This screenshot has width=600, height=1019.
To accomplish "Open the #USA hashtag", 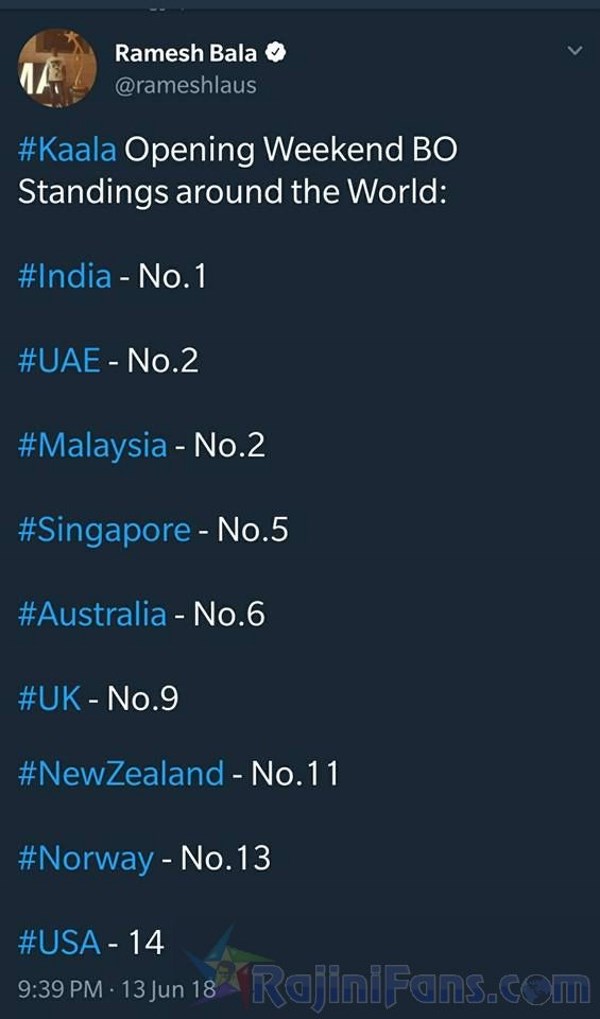I will pyautogui.click(x=59, y=941).
